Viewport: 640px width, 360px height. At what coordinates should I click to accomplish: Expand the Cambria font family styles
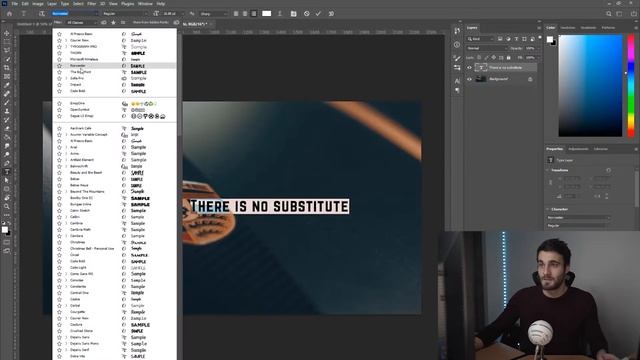[66, 223]
